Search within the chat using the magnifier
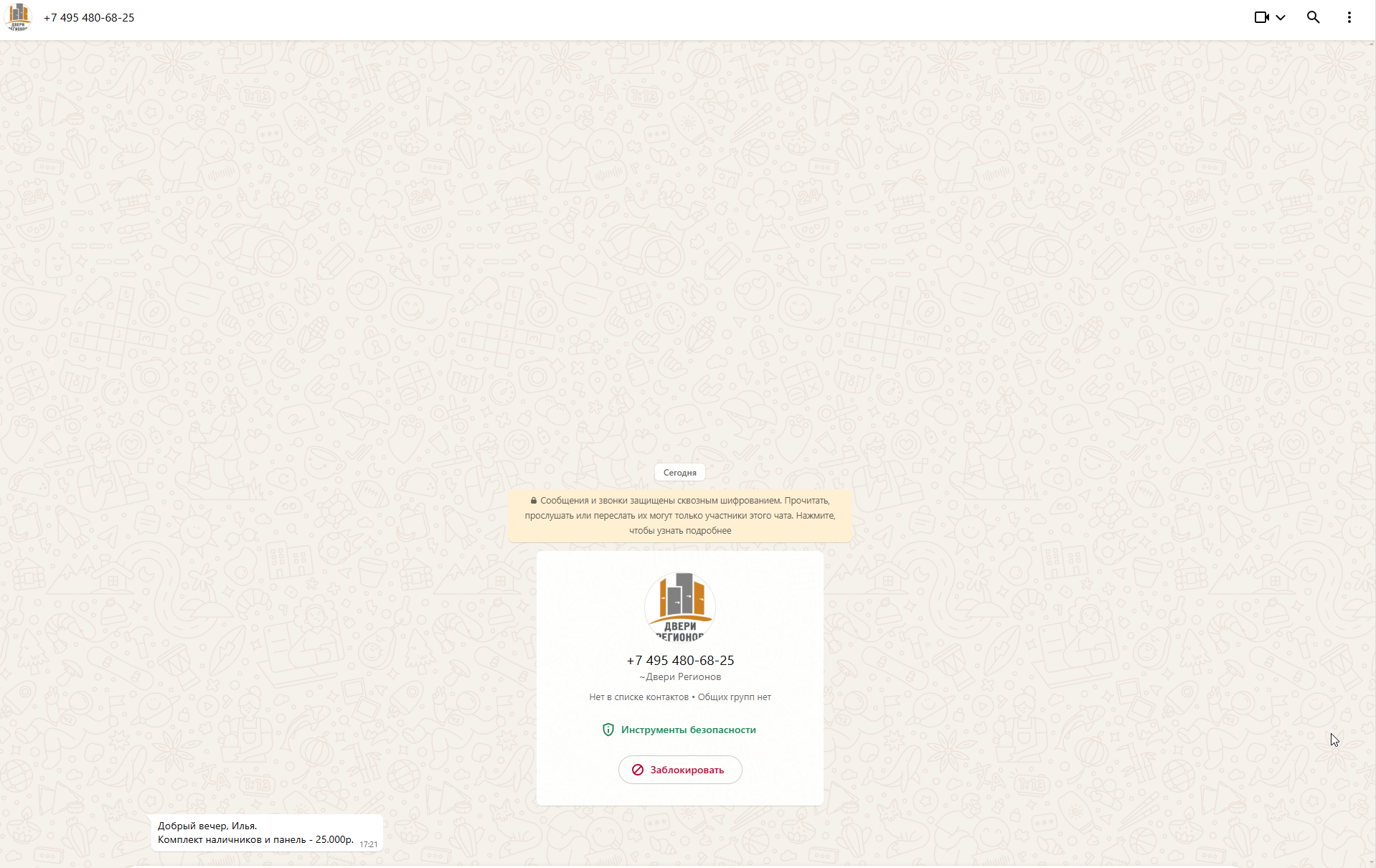Viewport: 1376px width, 868px height. [x=1313, y=17]
